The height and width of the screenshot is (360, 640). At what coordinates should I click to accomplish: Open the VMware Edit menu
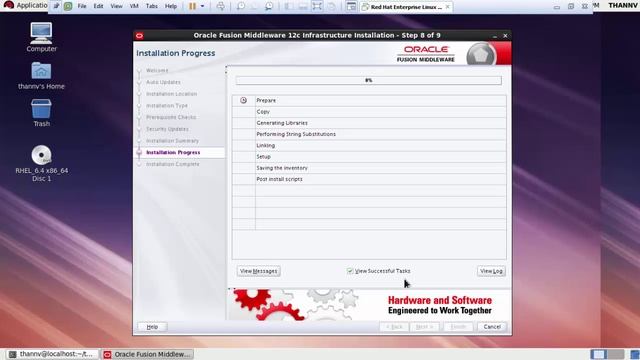tap(98, 6)
